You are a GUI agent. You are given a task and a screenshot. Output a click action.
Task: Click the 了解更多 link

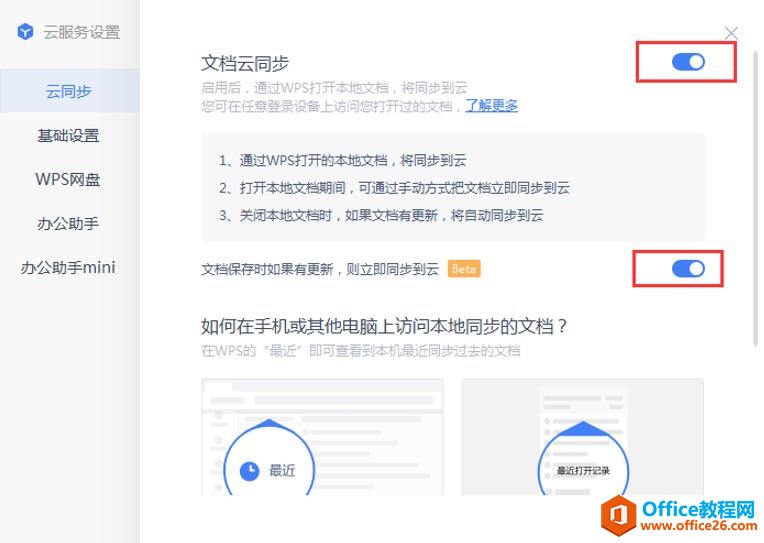tap(491, 105)
